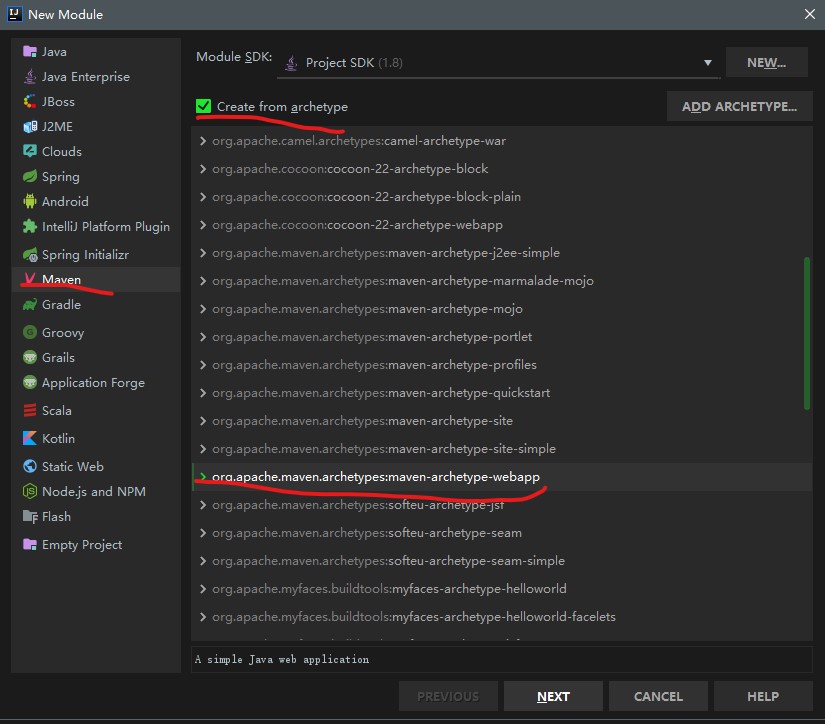Expand cocoon-22-archetype-block node
825x724 pixels.
(203, 169)
